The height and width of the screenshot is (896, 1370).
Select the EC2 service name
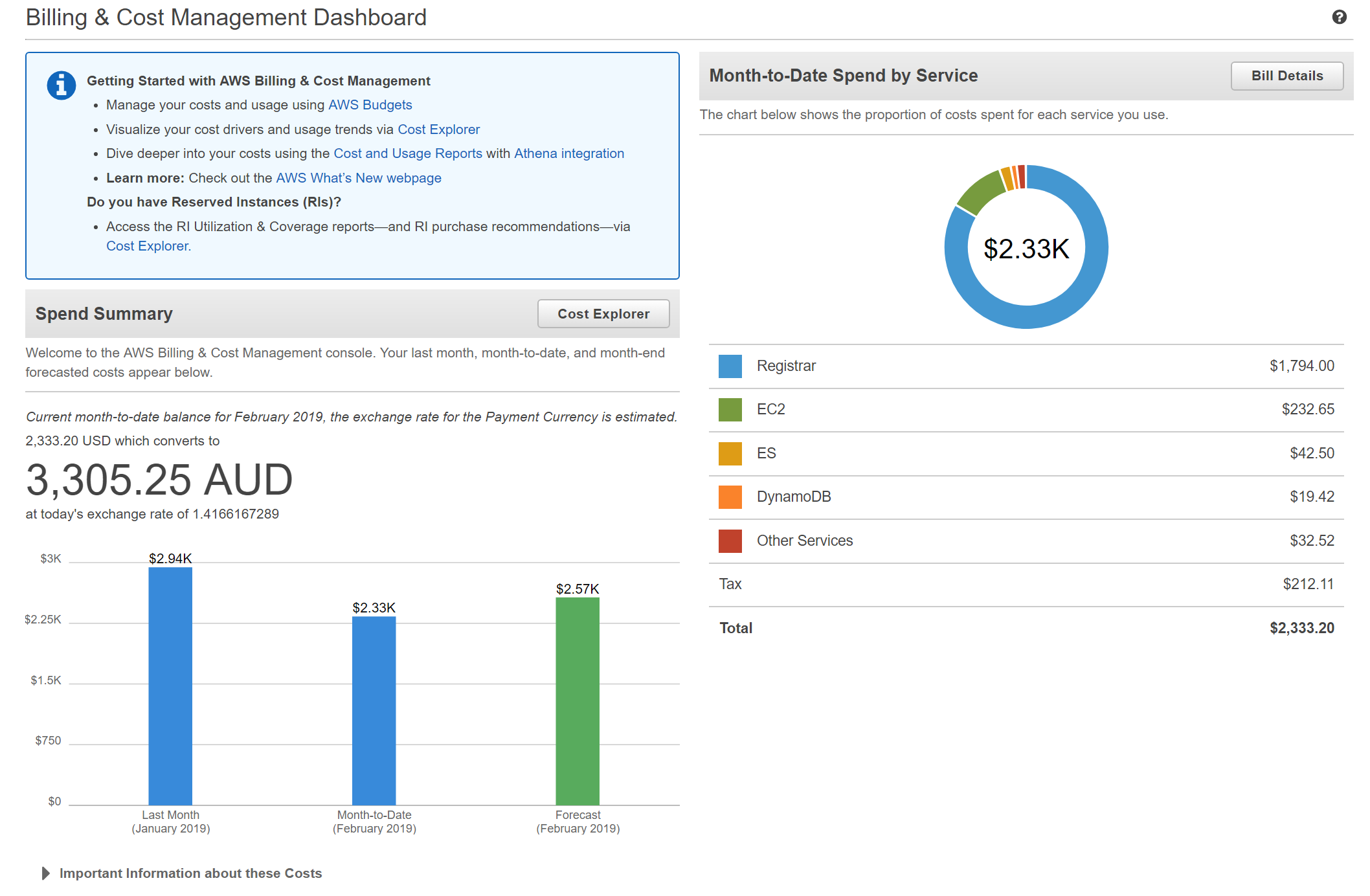tap(770, 410)
